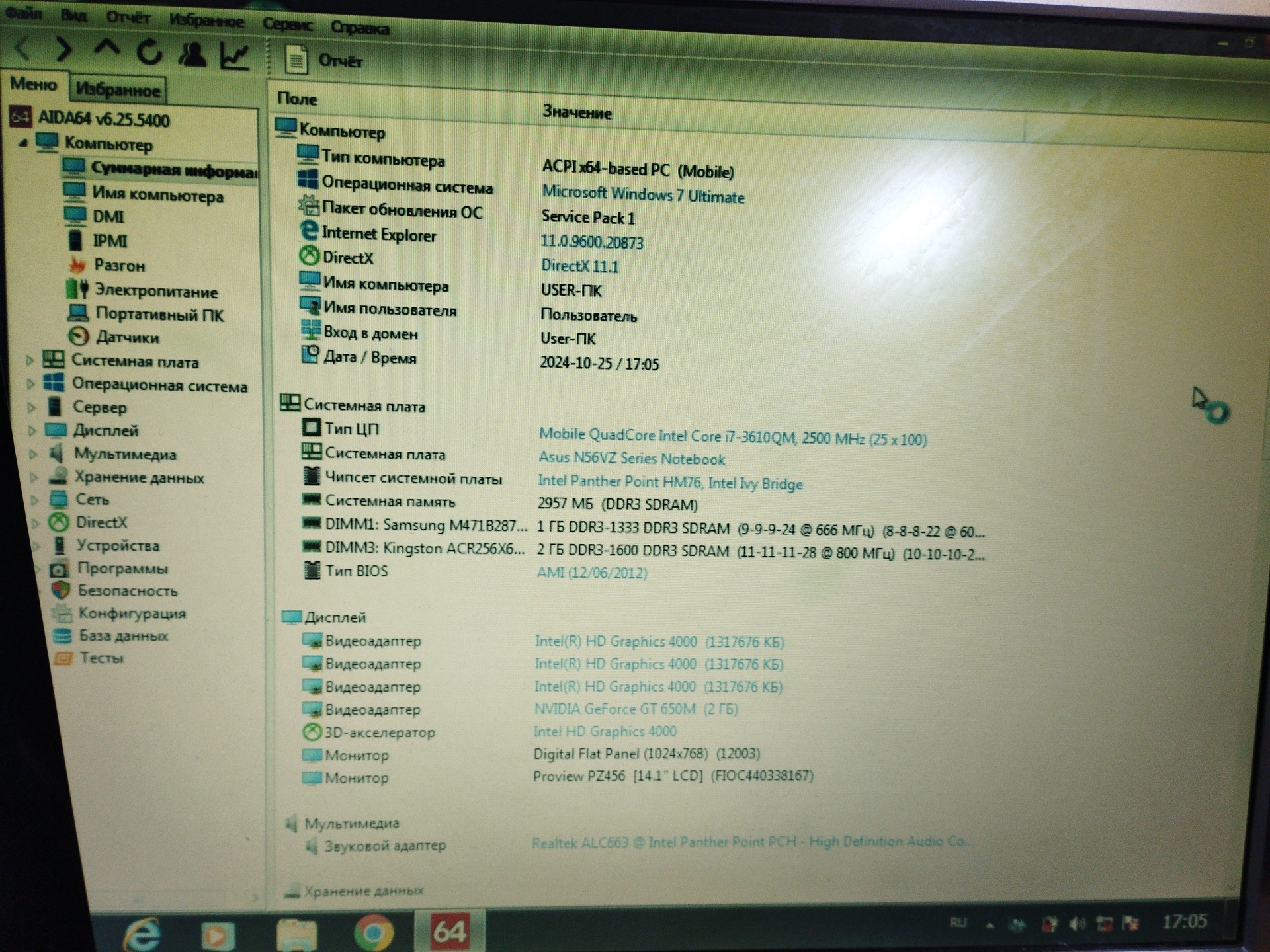1270x952 pixels.
Task: Click the Forward navigation arrow
Action: tap(64, 48)
